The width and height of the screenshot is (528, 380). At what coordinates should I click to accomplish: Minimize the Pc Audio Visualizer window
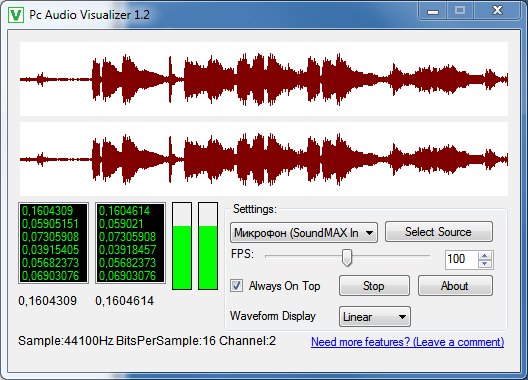[433, 11]
